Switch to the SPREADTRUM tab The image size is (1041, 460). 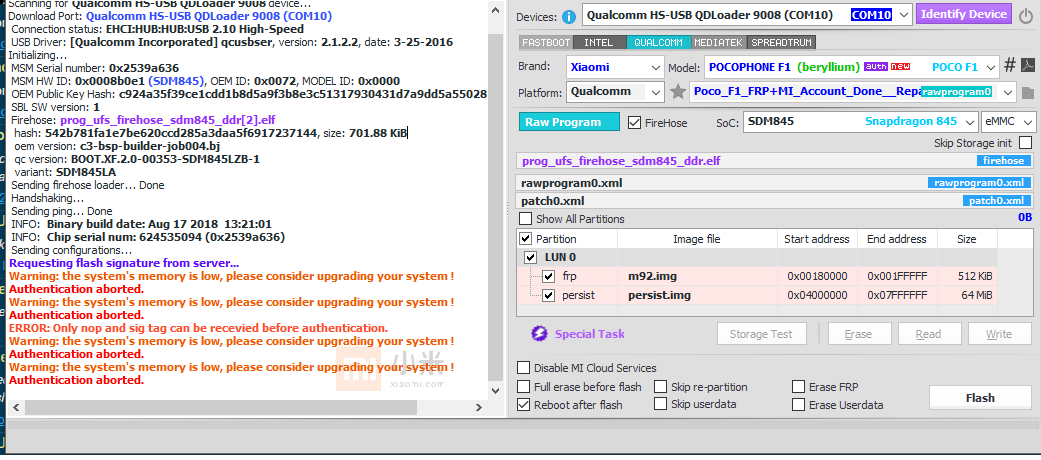pyautogui.click(x=781, y=42)
